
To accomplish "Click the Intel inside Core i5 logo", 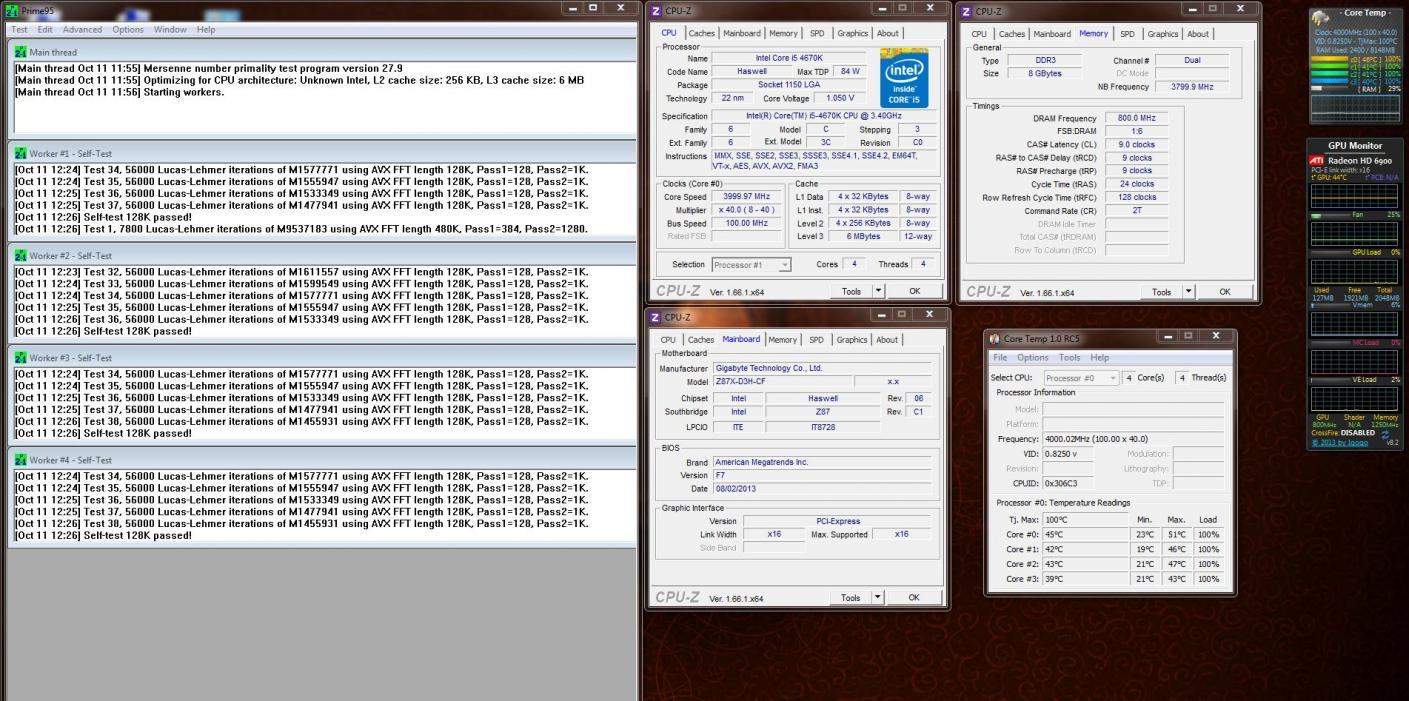I will click(x=906, y=77).
